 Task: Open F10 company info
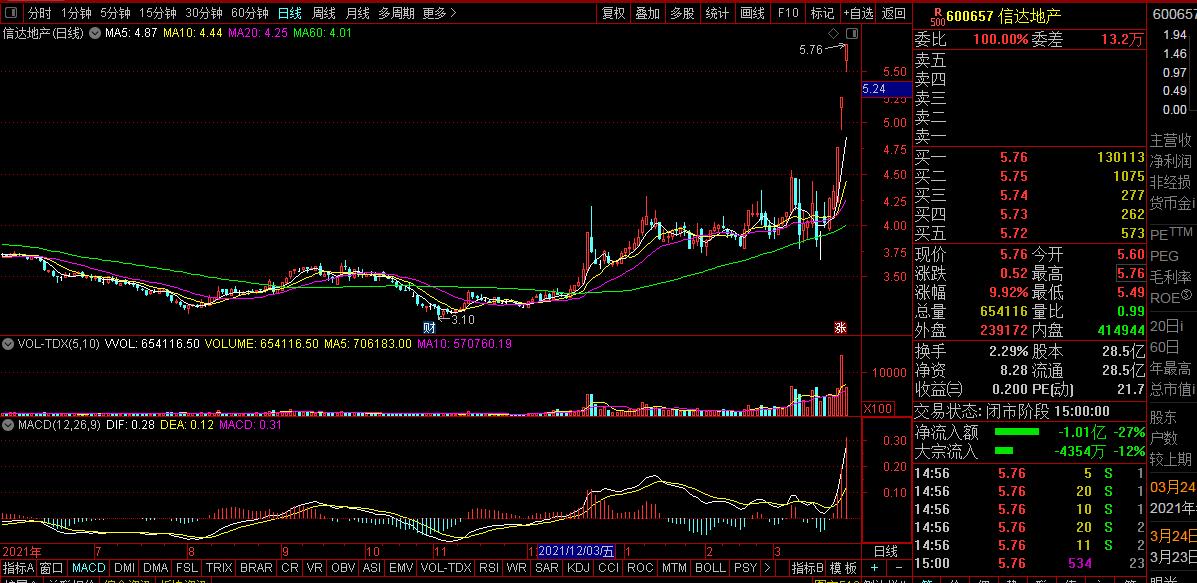[788, 13]
